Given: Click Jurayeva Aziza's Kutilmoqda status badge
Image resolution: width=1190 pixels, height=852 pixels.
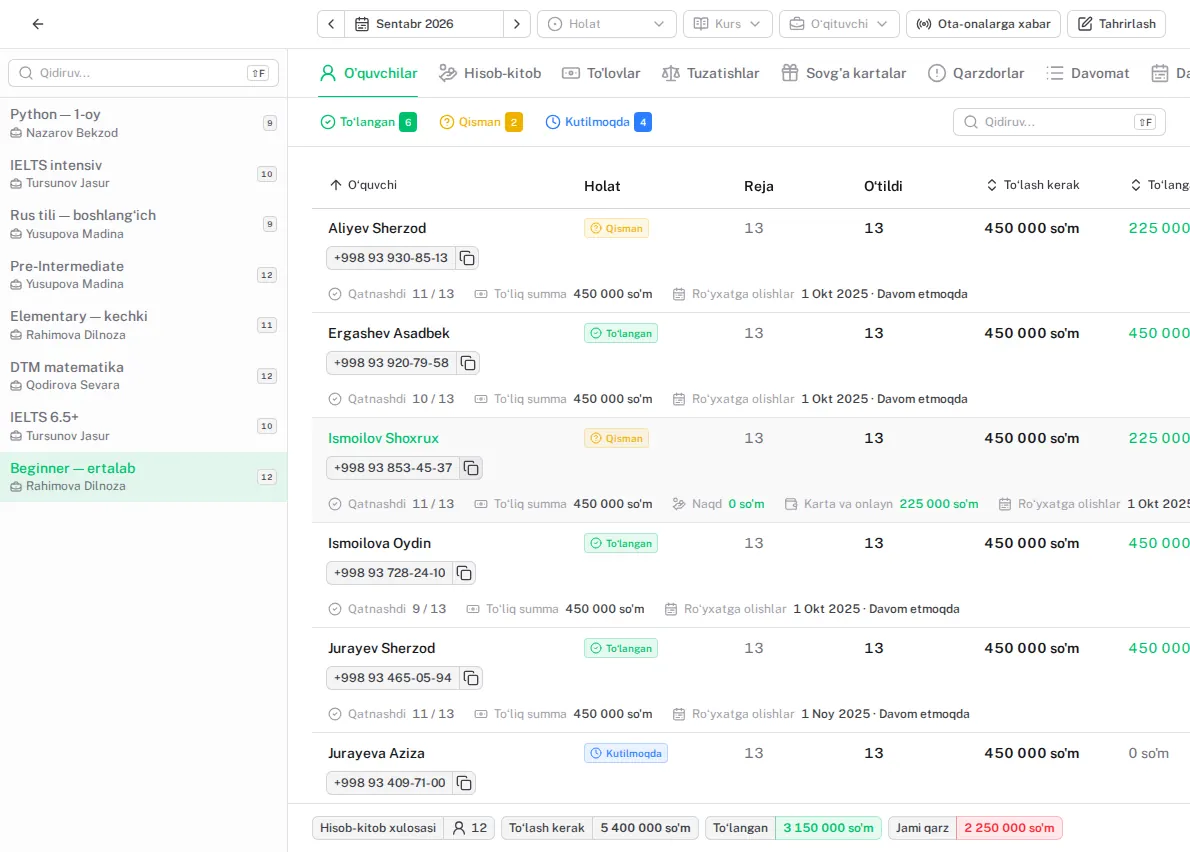Looking at the screenshot, I should 626,753.
